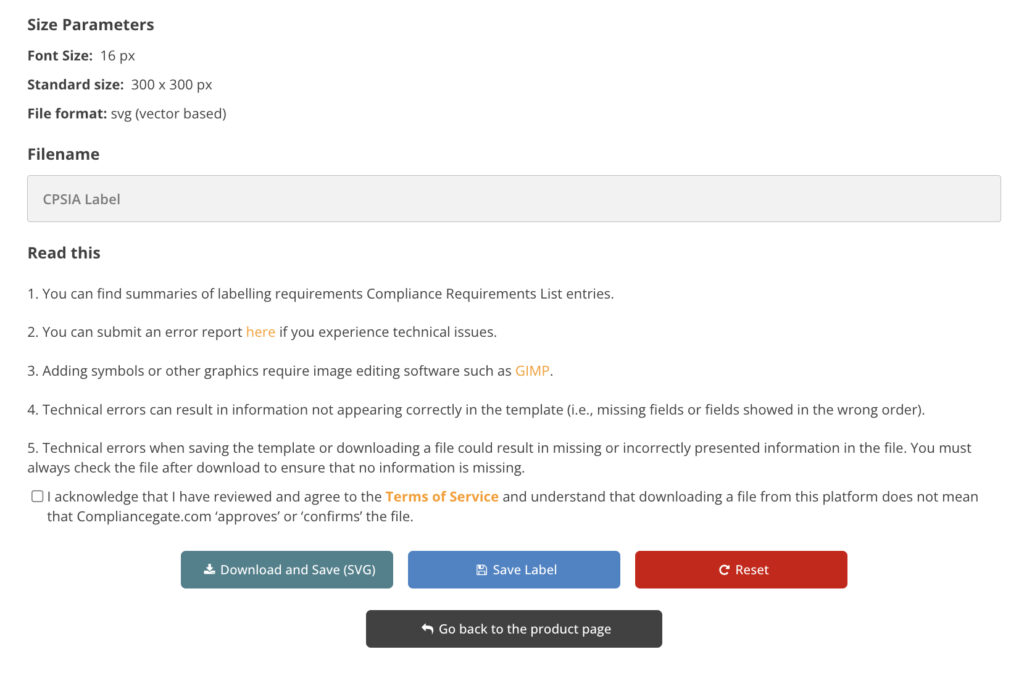Screen dimensions: 1024x673
Task: Click the 'here' error report link
Action: click(x=260, y=332)
